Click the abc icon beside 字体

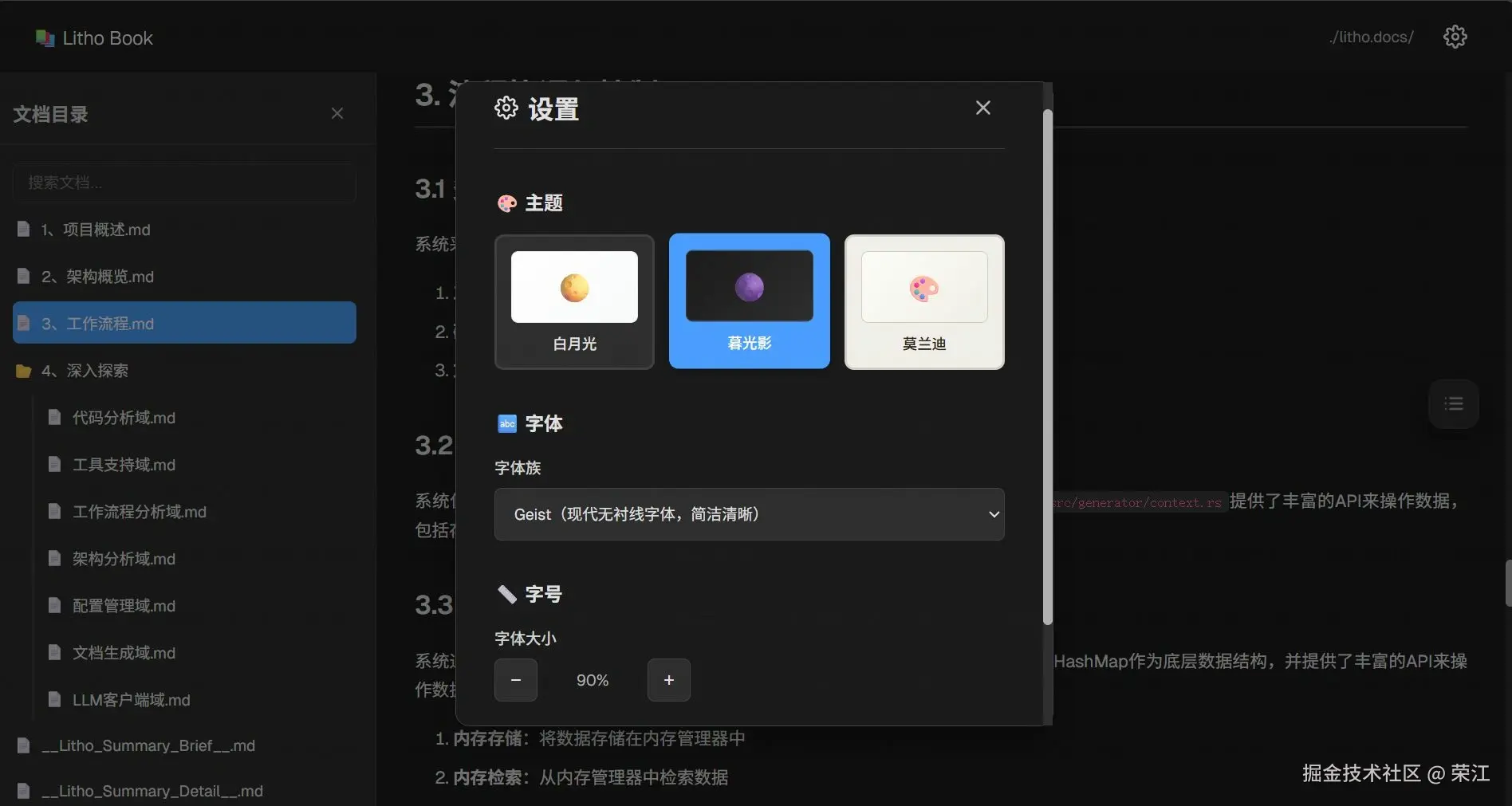point(506,423)
